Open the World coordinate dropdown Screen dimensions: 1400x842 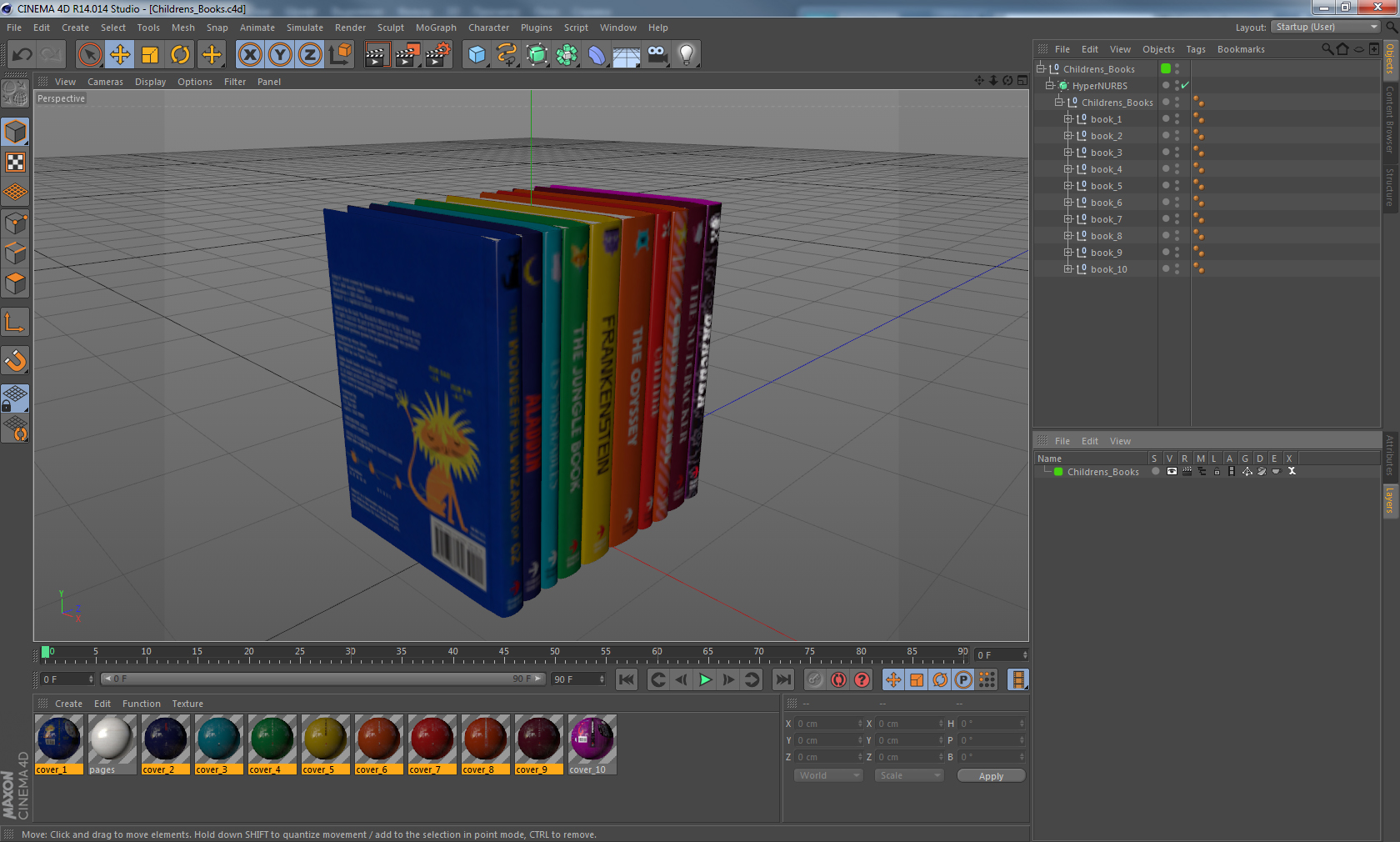click(828, 776)
